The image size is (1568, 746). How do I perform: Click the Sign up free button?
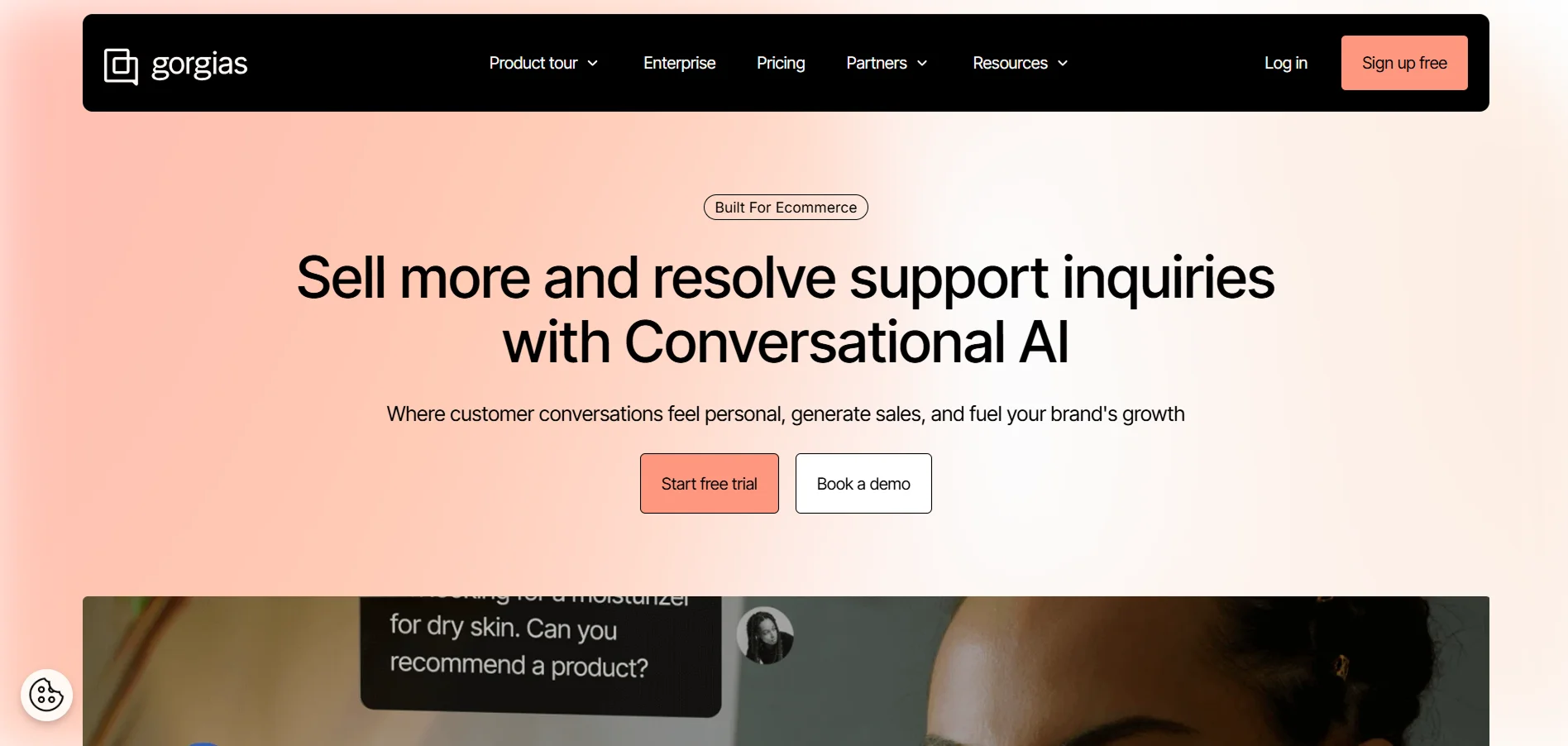pos(1404,63)
